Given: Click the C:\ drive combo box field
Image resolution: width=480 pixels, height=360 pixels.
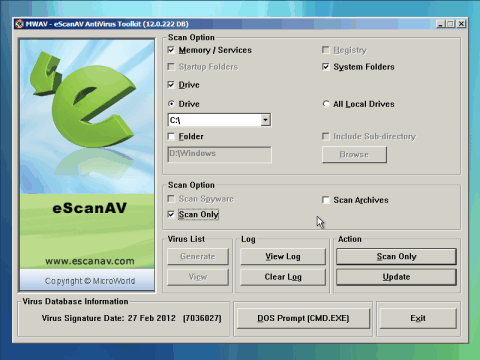Looking at the screenshot, I should coord(219,120).
